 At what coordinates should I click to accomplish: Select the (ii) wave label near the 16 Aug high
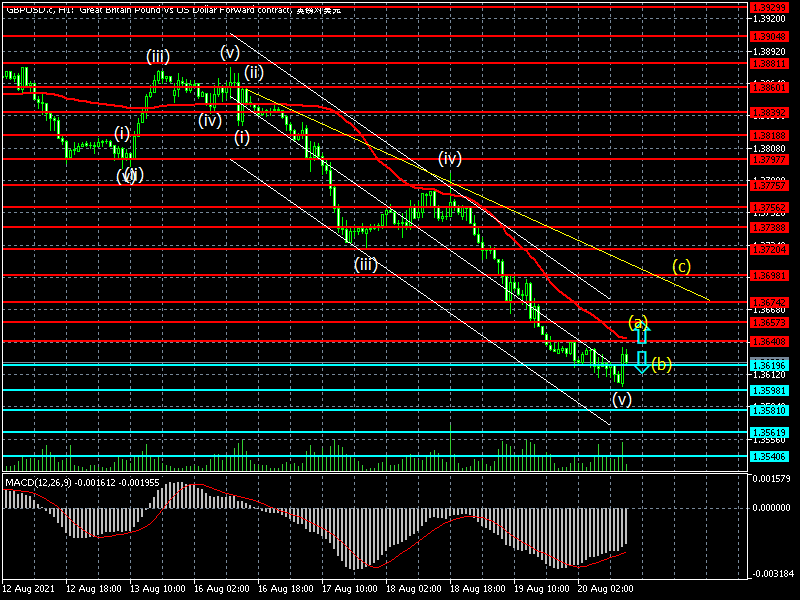click(x=254, y=72)
